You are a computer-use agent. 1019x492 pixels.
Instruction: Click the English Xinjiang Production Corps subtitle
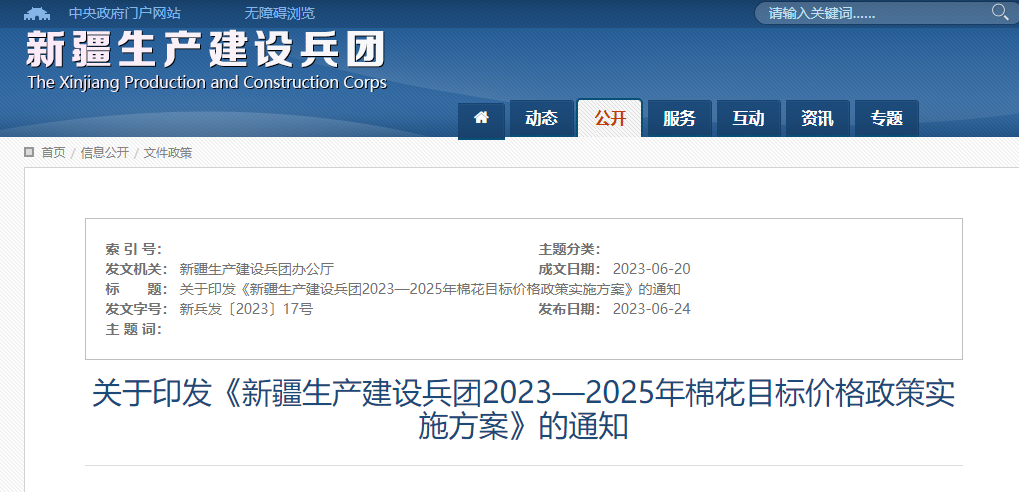coord(207,83)
